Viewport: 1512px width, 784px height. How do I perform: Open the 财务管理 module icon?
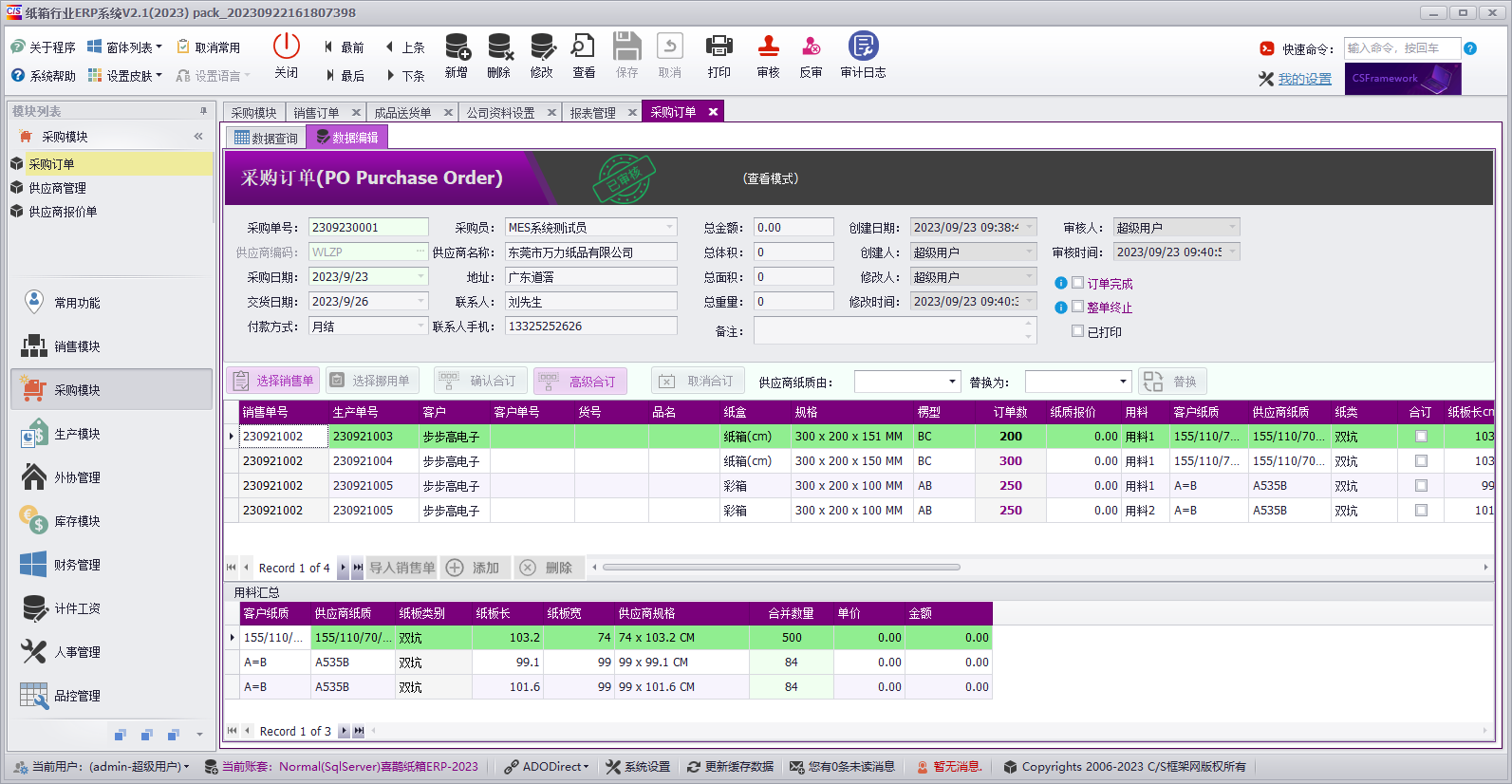[33, 565]
